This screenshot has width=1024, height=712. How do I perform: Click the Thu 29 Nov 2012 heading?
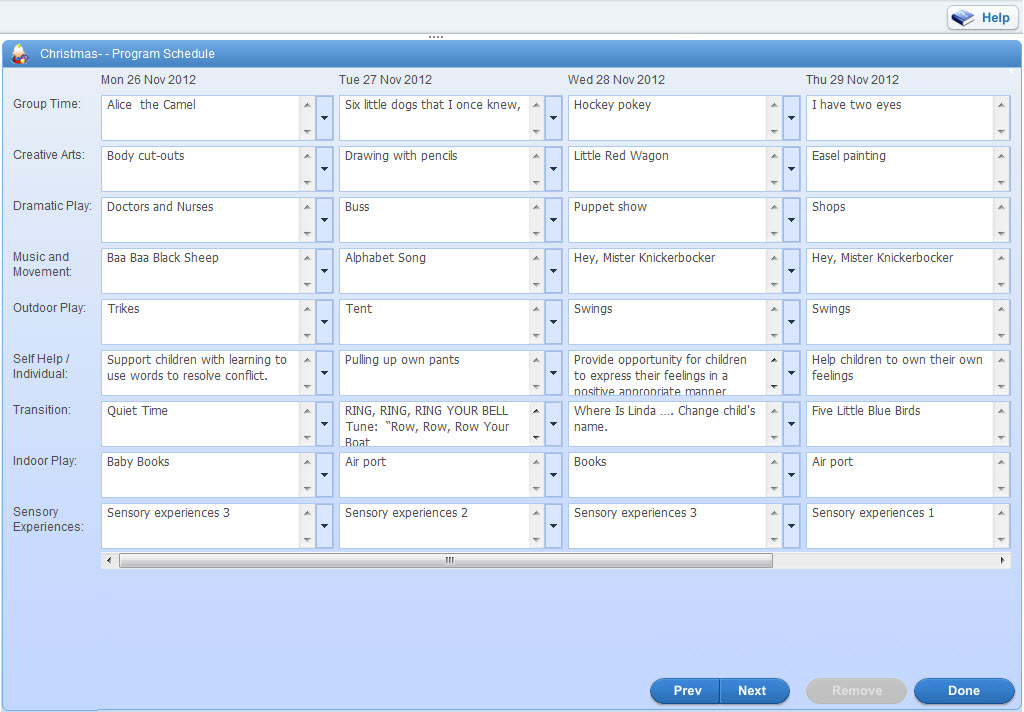click(852, 80)
